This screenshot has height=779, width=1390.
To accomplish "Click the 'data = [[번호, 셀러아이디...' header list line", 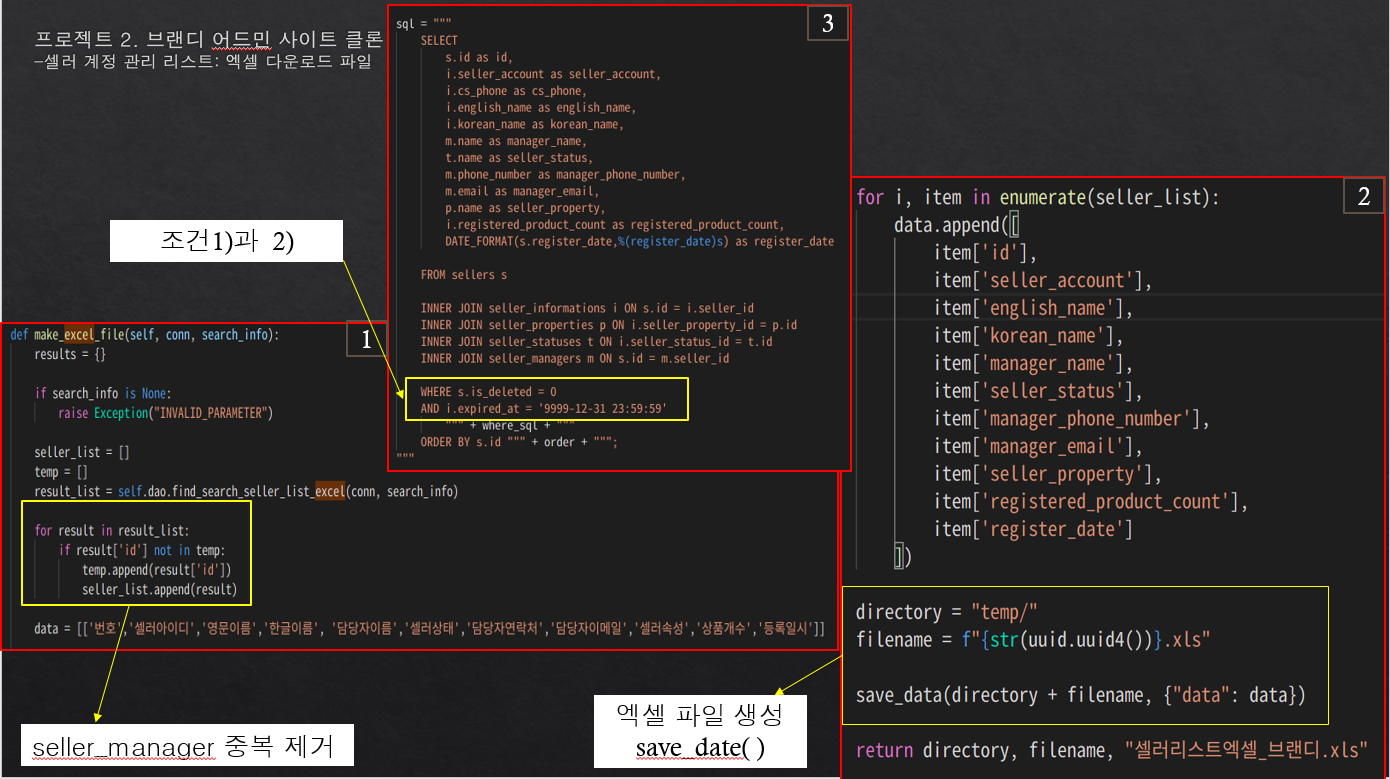I will coord(430,628).
